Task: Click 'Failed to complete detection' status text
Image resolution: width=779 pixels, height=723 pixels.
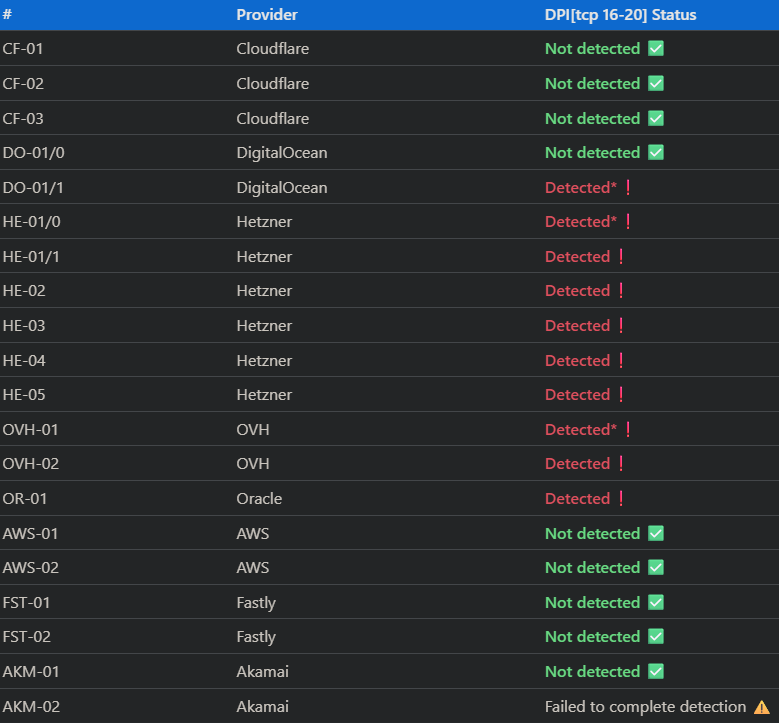Action: point(645,707)
